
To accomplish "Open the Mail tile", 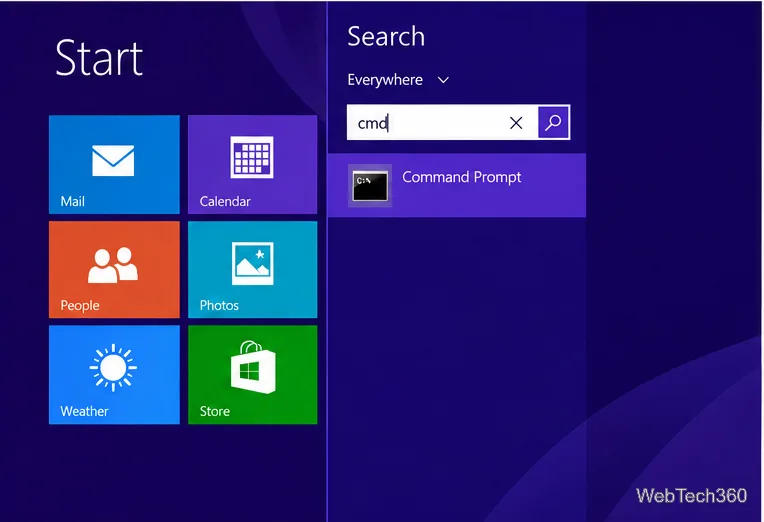I will tap(114, 164).
